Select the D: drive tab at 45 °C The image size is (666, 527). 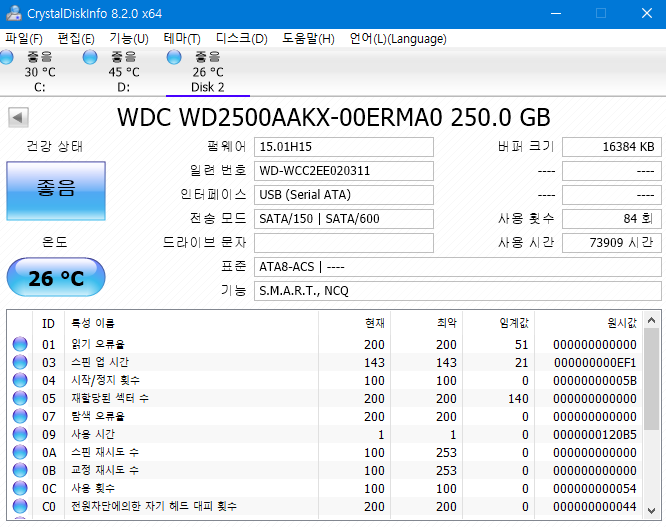(x=124, y=72)
